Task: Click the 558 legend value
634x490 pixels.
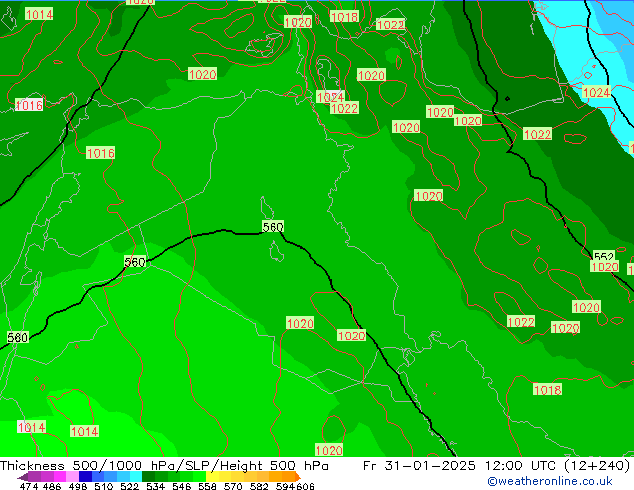Action: coord(207,486)
